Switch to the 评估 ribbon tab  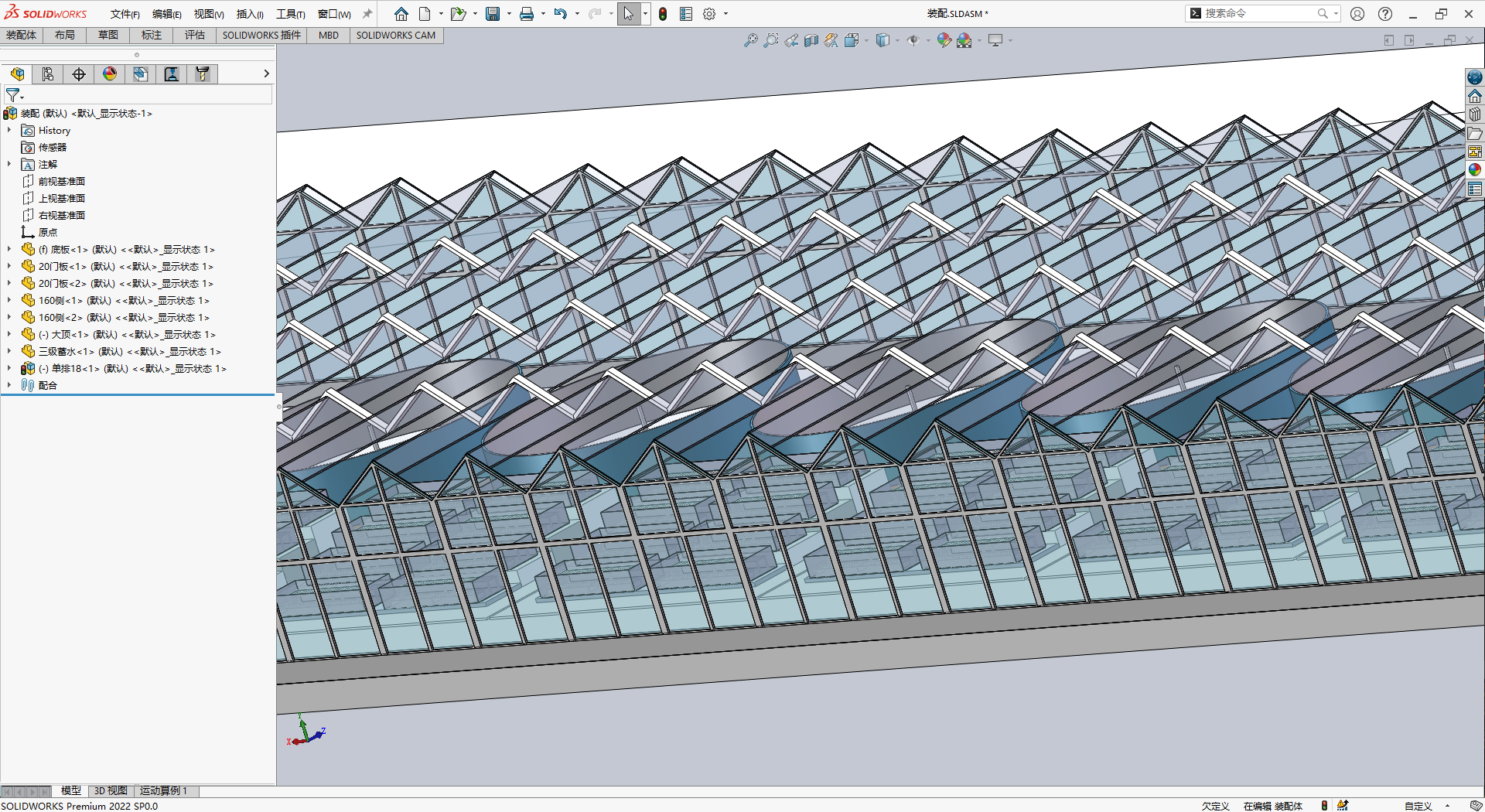(x=195, y=35)
